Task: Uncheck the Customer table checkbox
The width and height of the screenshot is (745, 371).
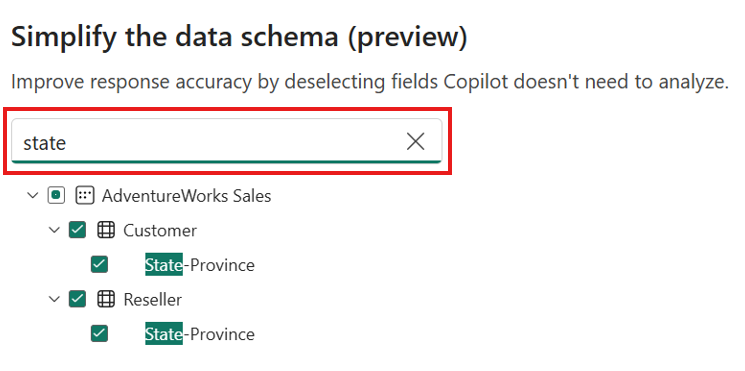Action: coord(77,230)
